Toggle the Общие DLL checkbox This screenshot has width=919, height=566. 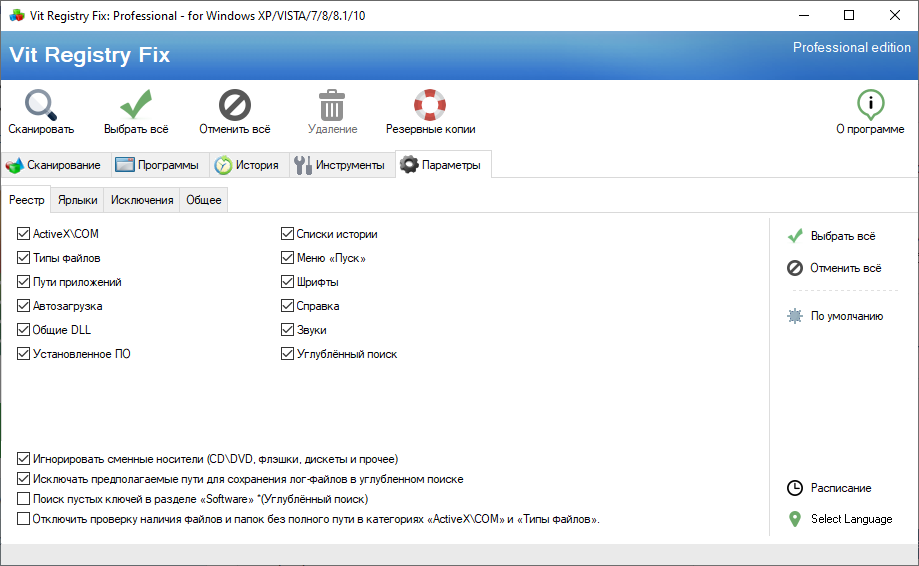(x=23, y=330)
